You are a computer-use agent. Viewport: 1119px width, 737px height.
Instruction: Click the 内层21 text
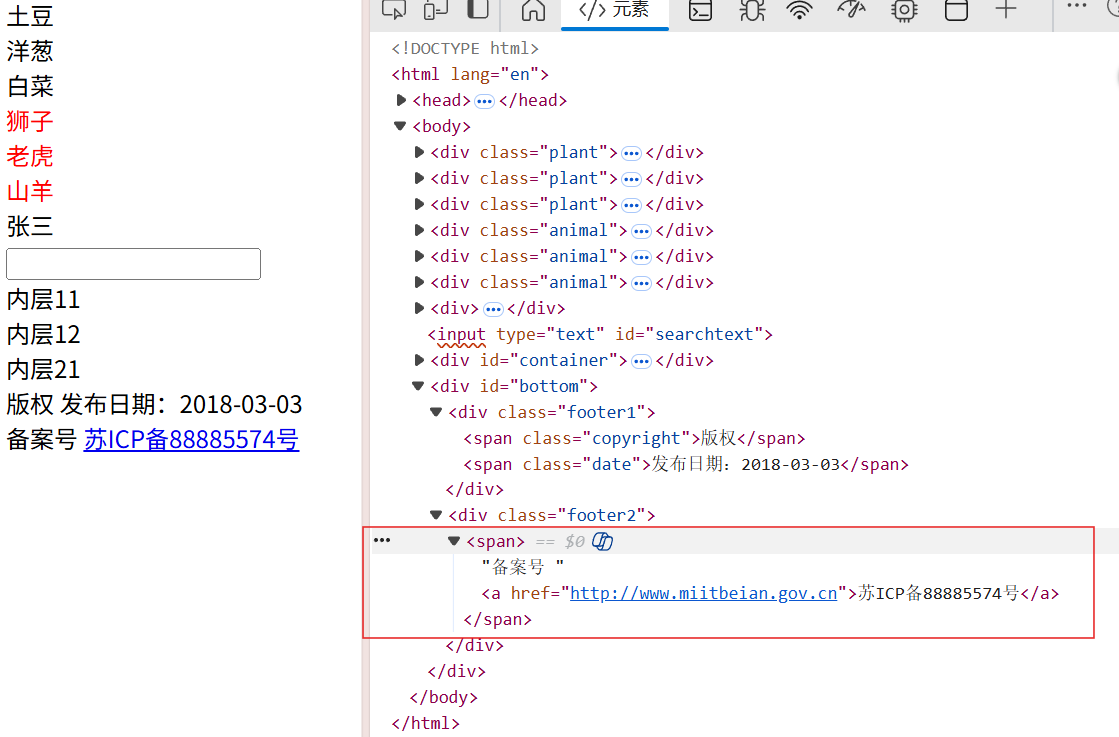click(44, 370)
